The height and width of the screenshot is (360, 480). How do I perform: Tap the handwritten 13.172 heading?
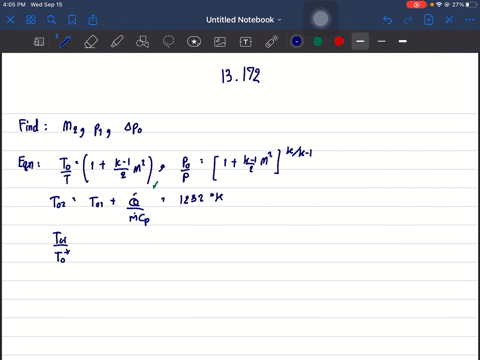pos(241,75)
